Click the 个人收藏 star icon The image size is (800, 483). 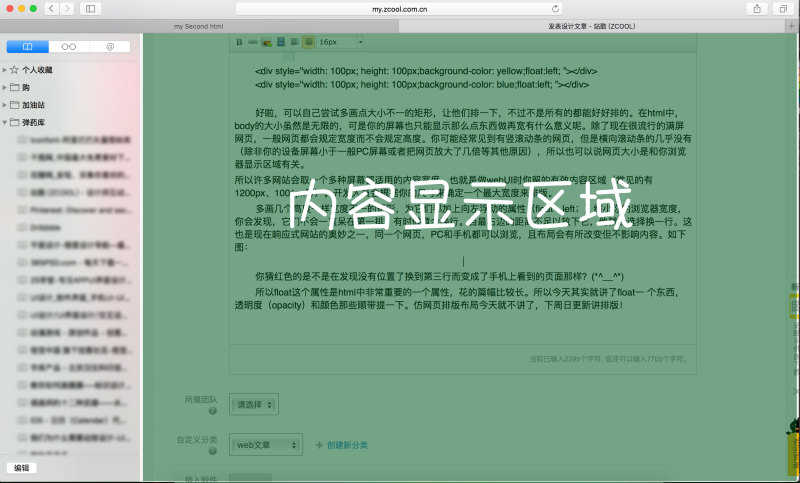14,70
